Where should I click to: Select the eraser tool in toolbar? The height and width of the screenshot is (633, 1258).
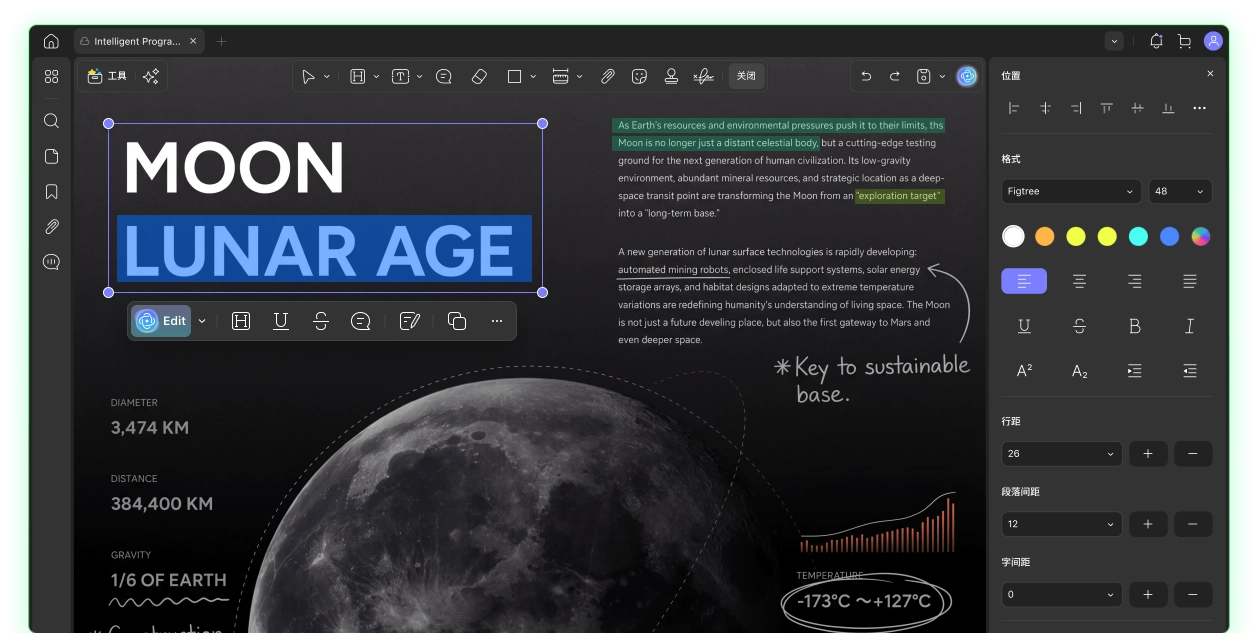479,76
